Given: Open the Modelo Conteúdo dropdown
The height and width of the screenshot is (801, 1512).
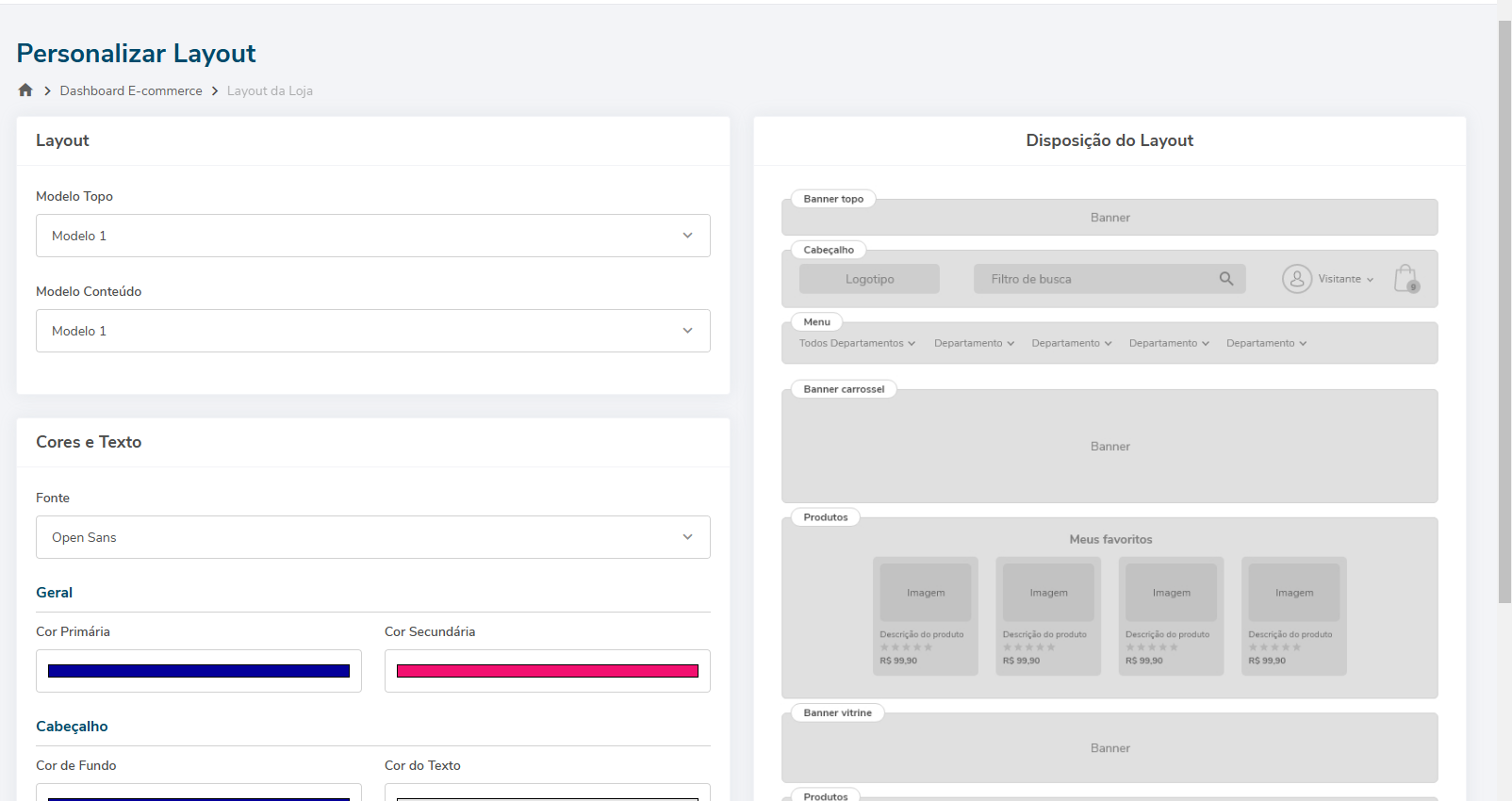Looking at the screenshot, I should point(373,331).
